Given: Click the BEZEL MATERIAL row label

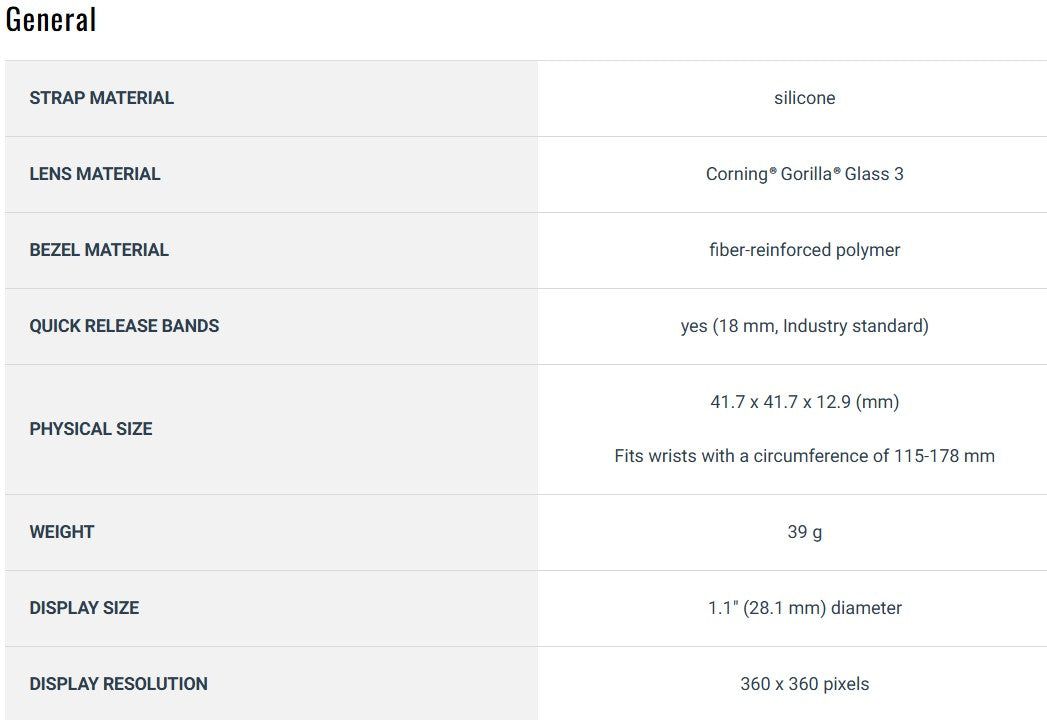Looking at the screenshot, I should pos(99,250).
